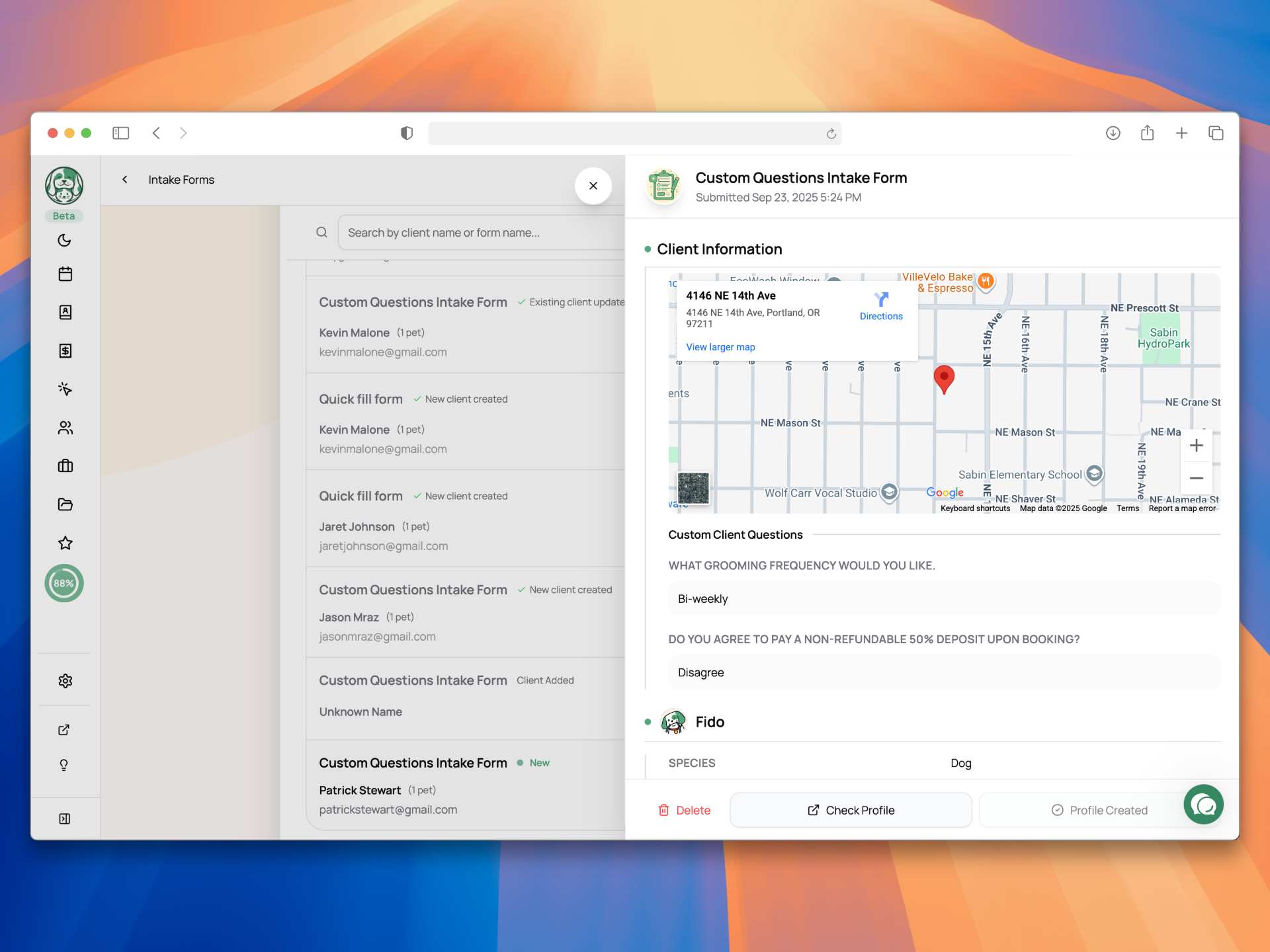The width and height of the screenshot is (1270, 952).
Task: Click the external link icon in sidebar
Action: click(64, 730)
